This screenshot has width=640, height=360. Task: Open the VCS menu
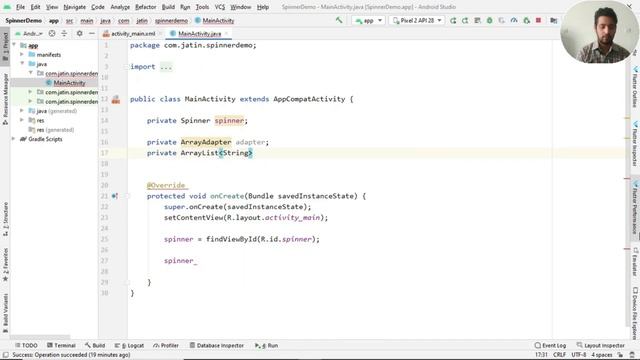click(x=220, y=7)
